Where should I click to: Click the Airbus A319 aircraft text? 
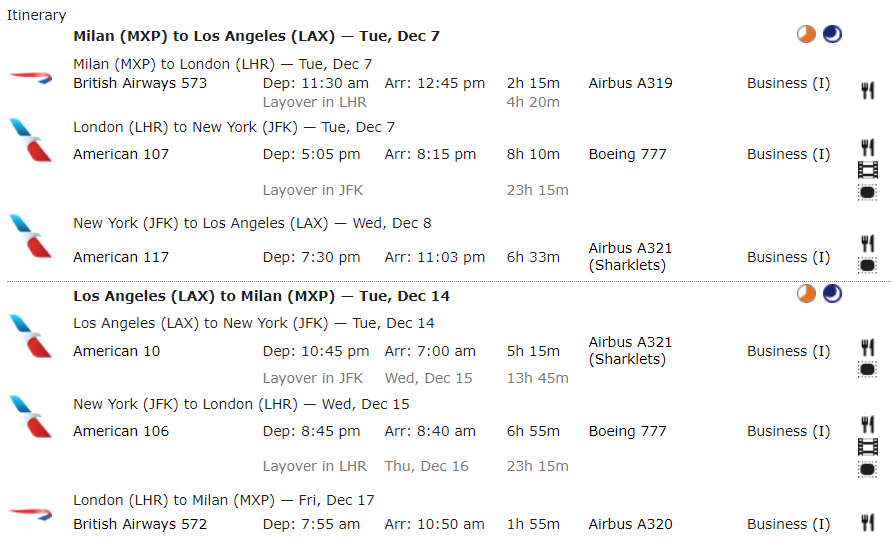coord(630,83)
